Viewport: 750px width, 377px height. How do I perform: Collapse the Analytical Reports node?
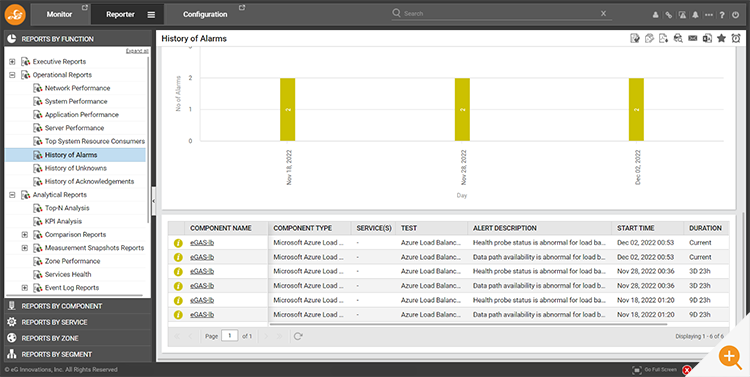pos(12,195)
